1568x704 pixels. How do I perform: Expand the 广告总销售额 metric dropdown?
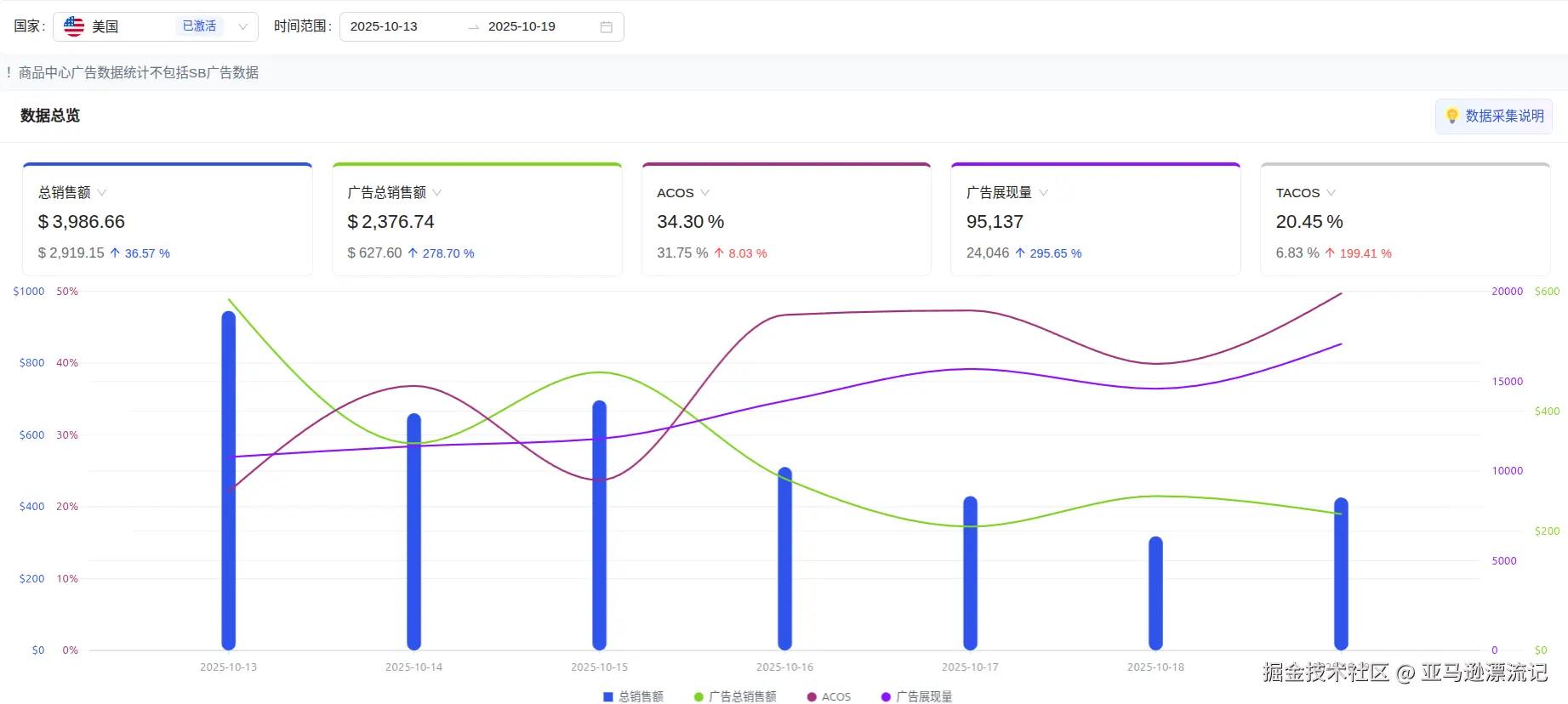[437, 193]
